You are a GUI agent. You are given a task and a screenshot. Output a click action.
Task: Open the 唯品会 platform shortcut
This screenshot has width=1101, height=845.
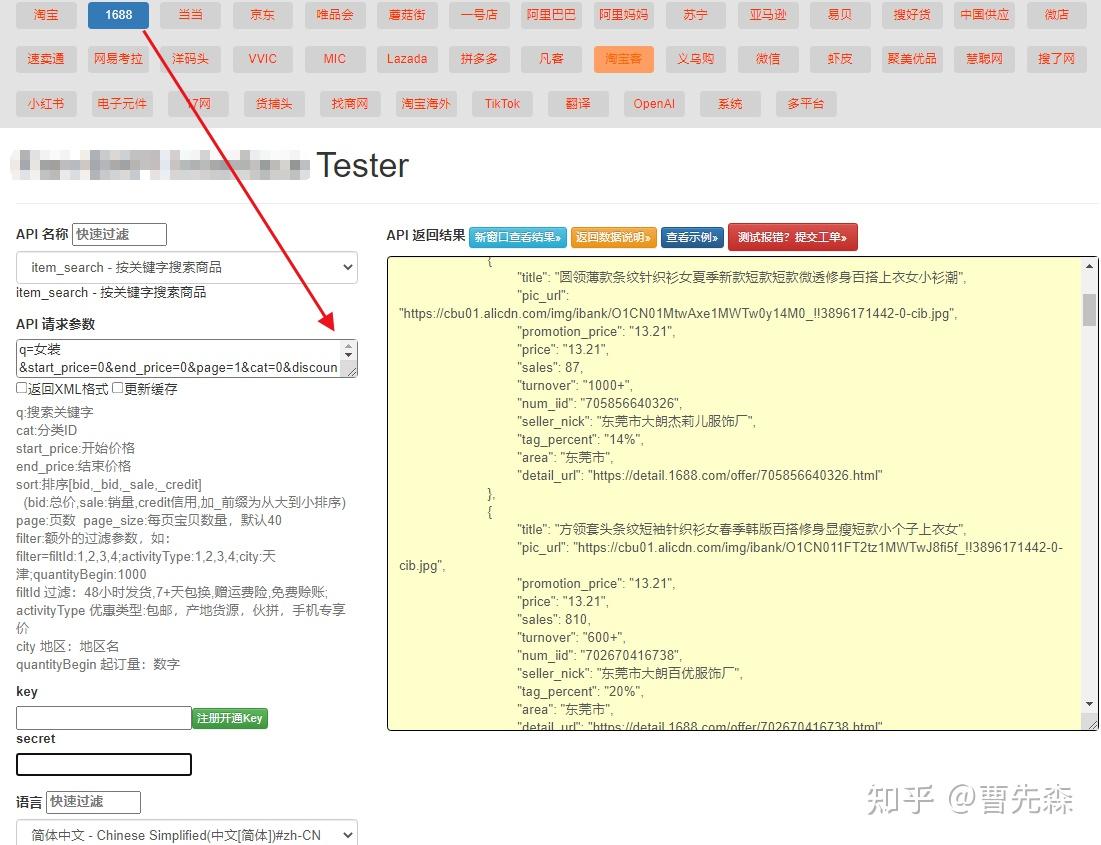[x=335, y=15]
